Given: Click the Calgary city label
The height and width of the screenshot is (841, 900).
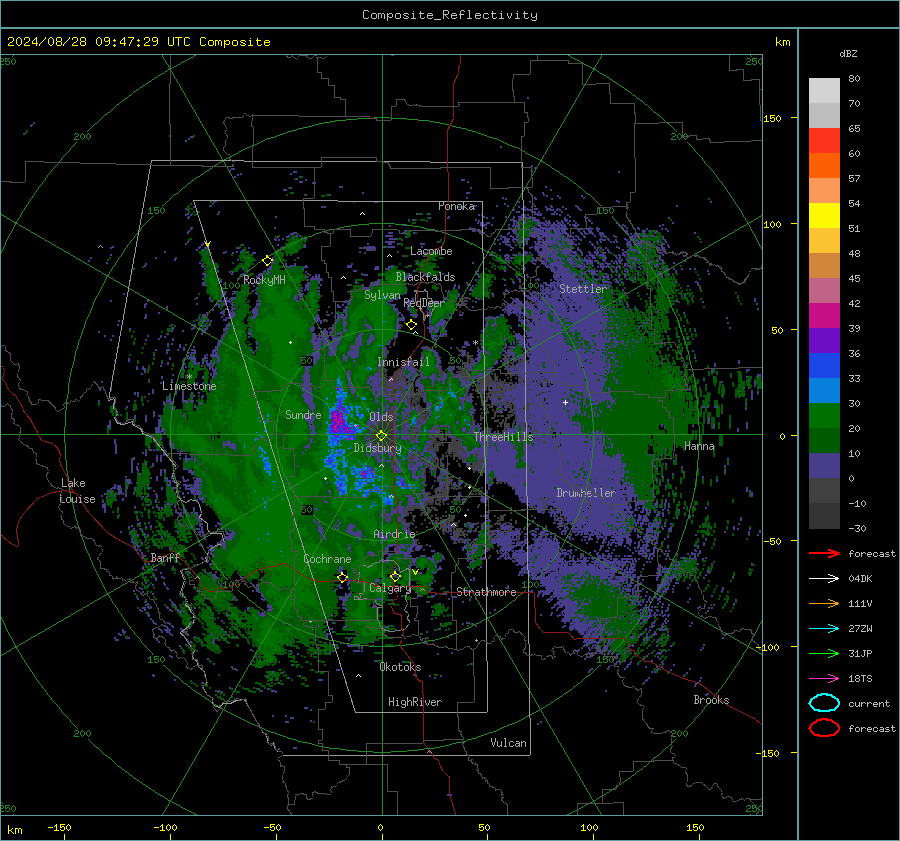Looking at the screenshot, I should click(x=390, y=588).
